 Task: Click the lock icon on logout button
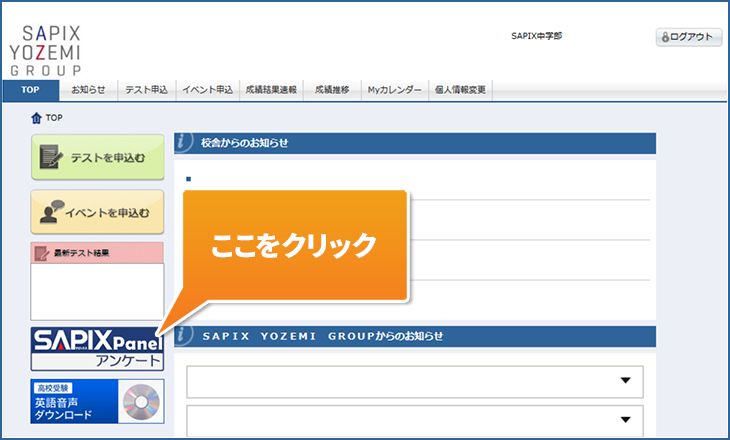[665, 37]
